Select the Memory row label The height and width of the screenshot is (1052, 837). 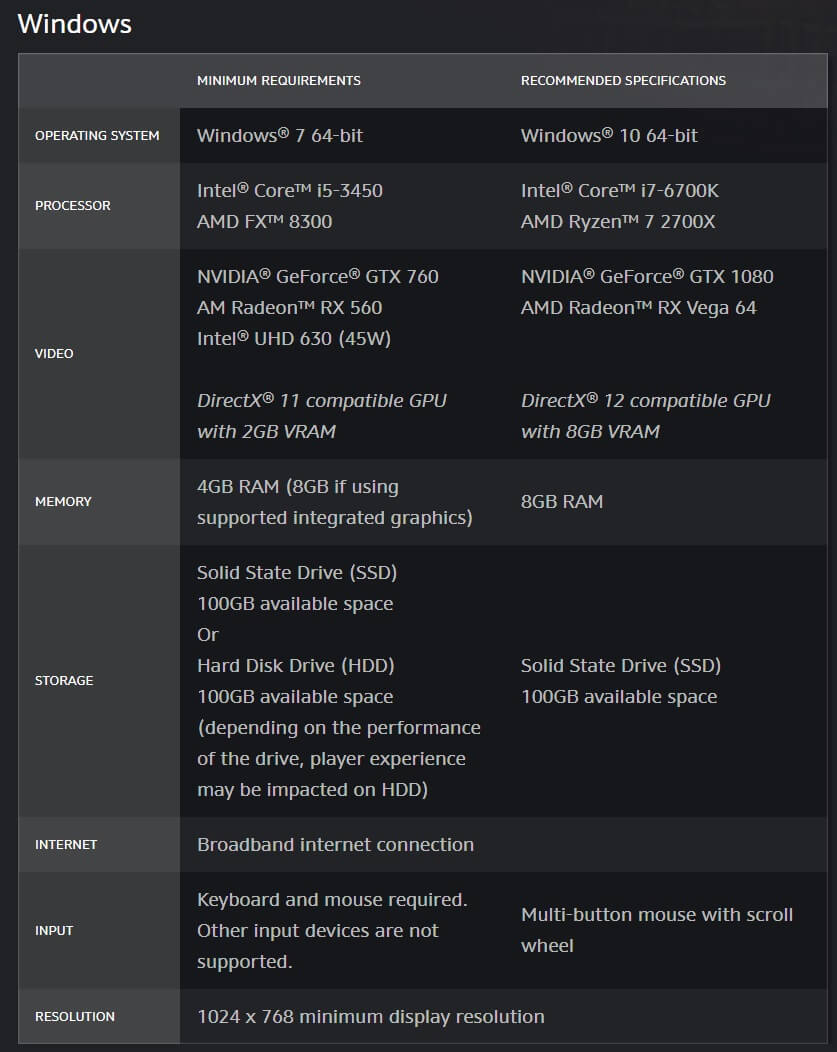coord(63,501)
